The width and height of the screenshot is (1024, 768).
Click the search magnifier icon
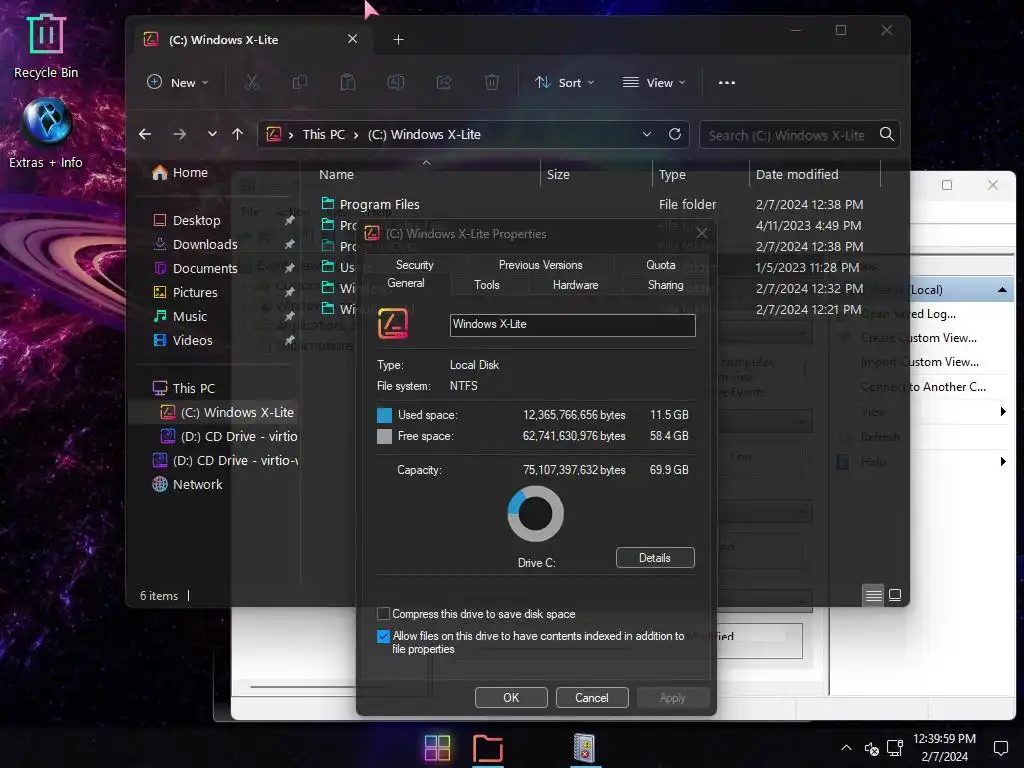(886, 134)
